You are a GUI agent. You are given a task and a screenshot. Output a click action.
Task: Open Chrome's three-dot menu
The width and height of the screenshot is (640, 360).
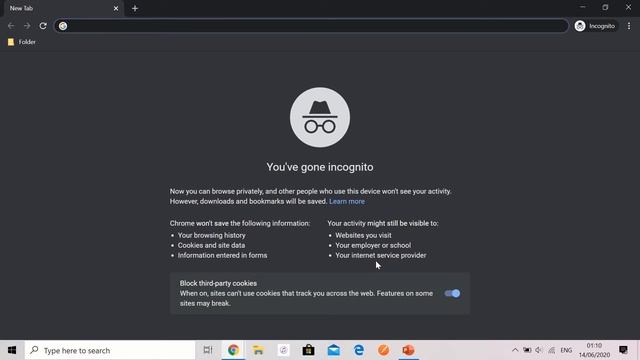click(629, 26)
